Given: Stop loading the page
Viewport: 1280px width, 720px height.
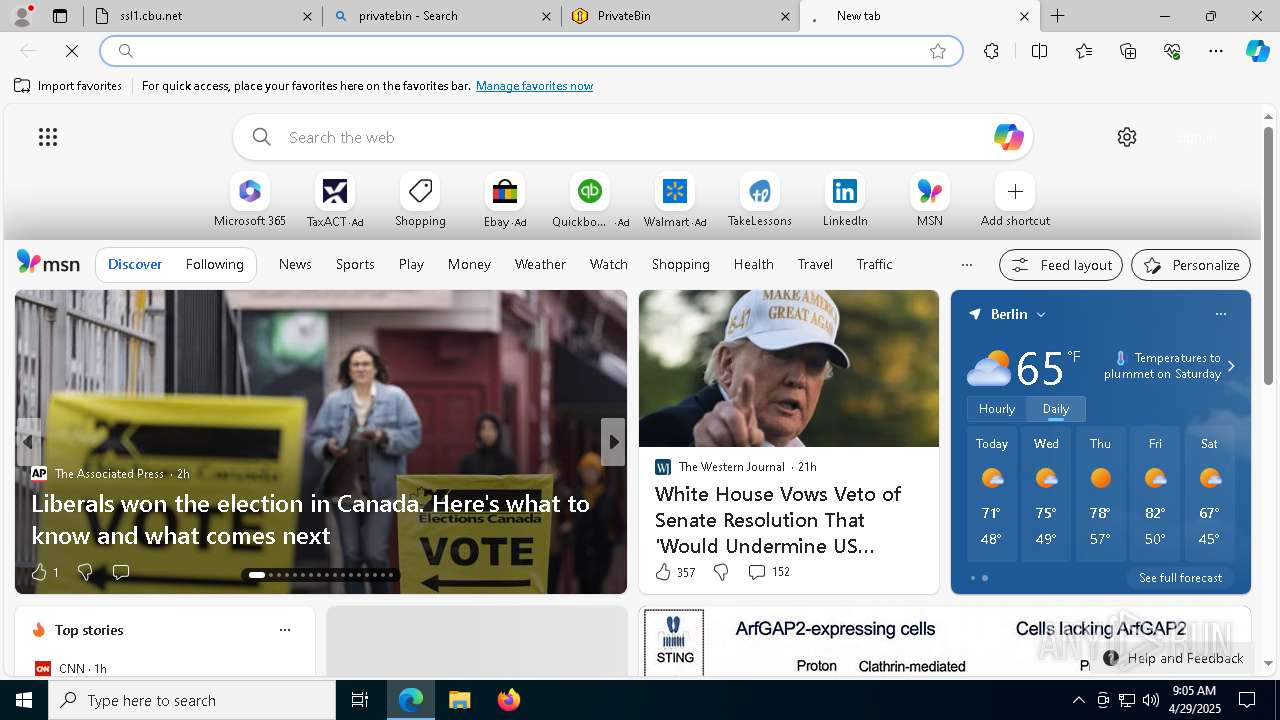Looking at the screenshot, I should tap(74, 51).
